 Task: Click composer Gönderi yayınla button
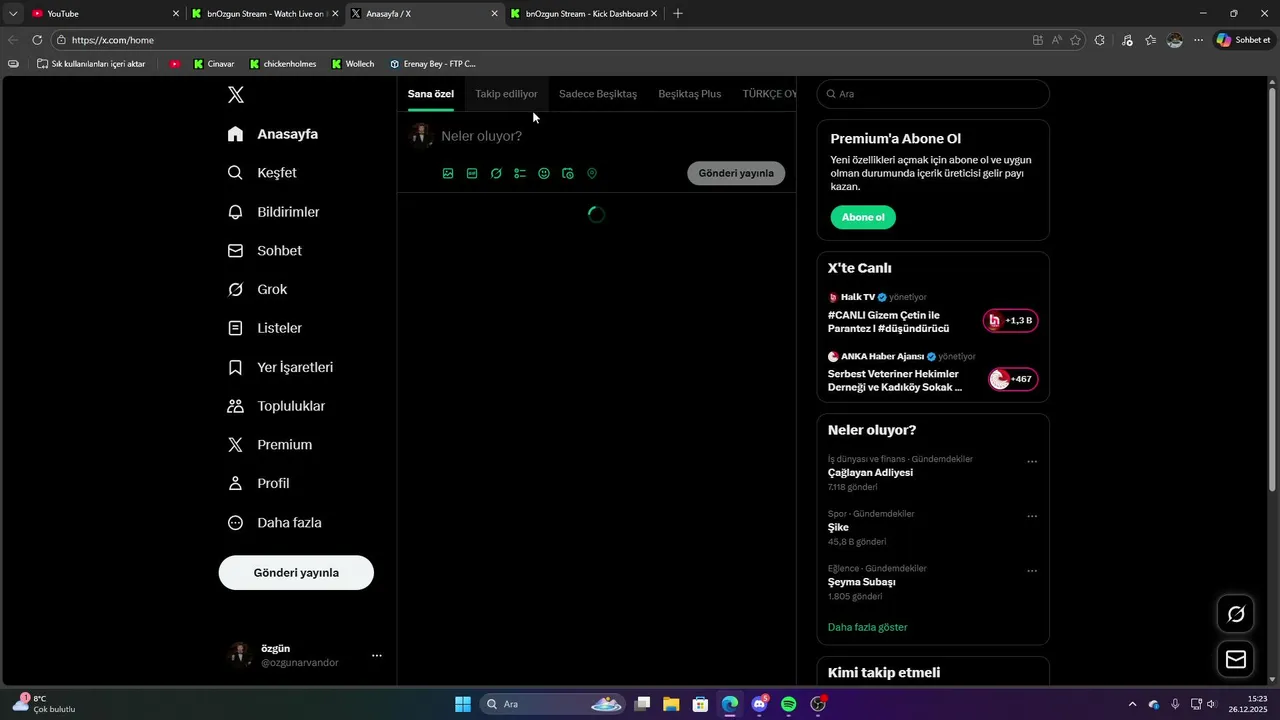pos(736,173)
